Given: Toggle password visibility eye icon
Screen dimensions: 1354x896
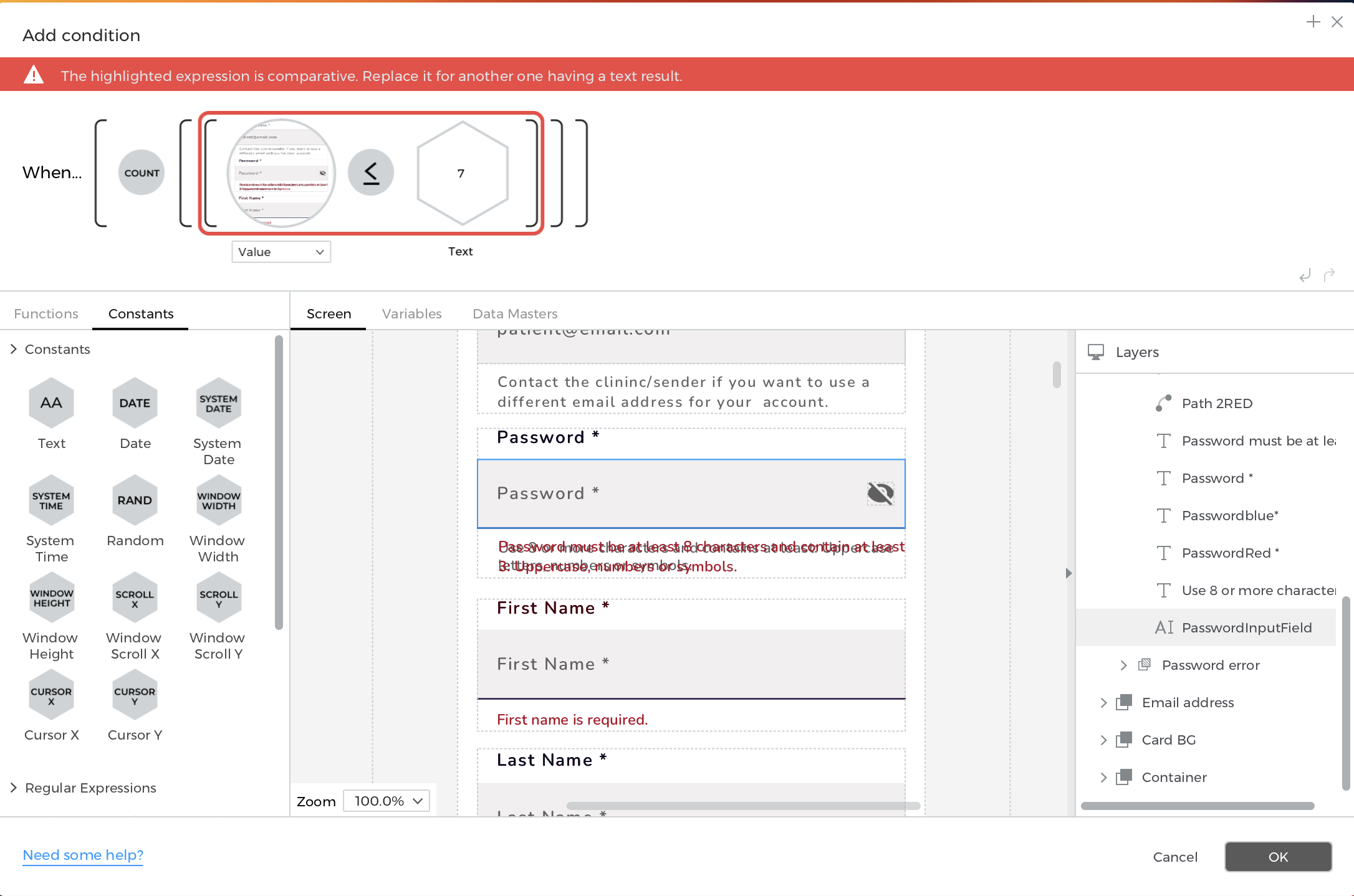Looking at the screenshot, I should 880,493.
